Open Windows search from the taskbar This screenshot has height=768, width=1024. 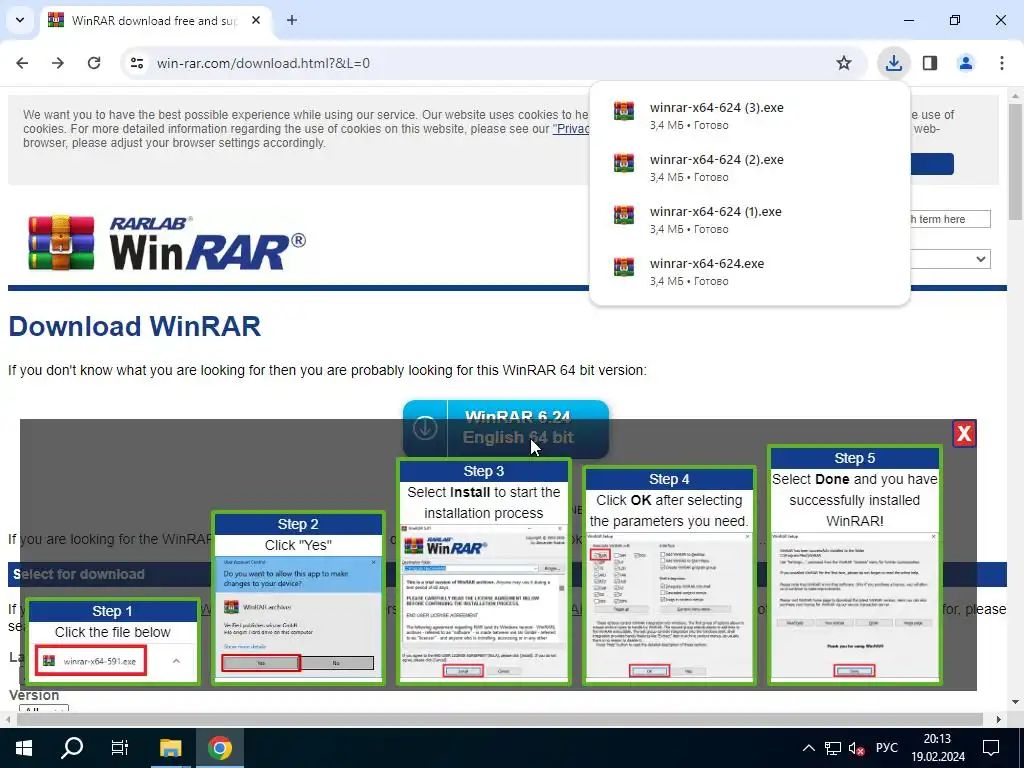pyautogui.click(x=72, y=748)
